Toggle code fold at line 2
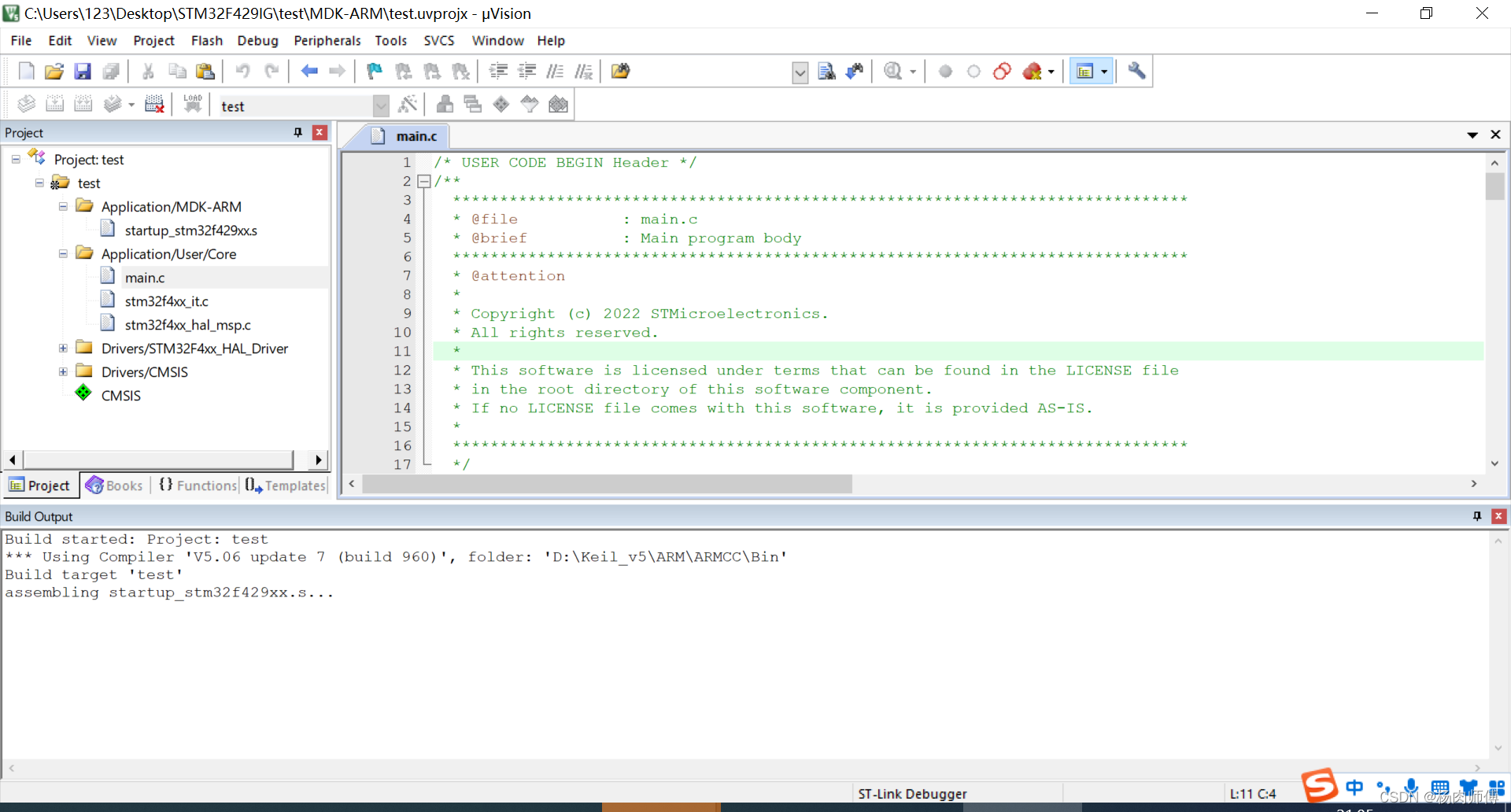1511x812 pixels. coord(424,181)
